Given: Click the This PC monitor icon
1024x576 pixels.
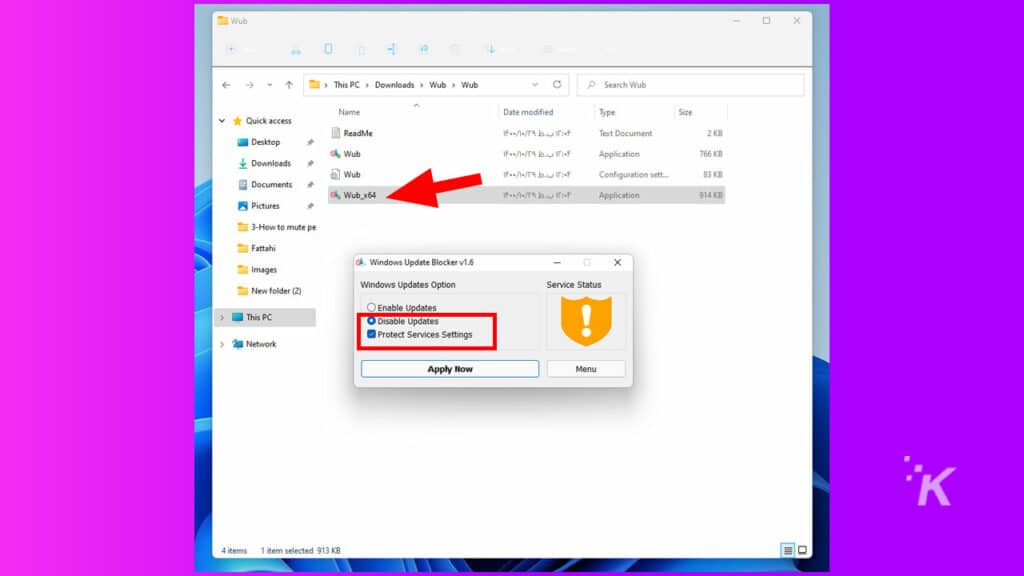Looking at the screenshot, I should pos(238,317).
